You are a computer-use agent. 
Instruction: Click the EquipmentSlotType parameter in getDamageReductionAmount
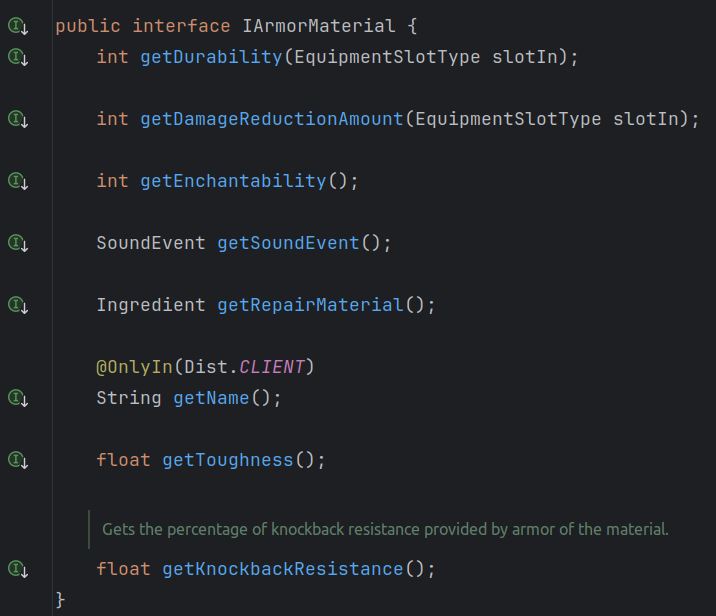click(x=508, y=119)
